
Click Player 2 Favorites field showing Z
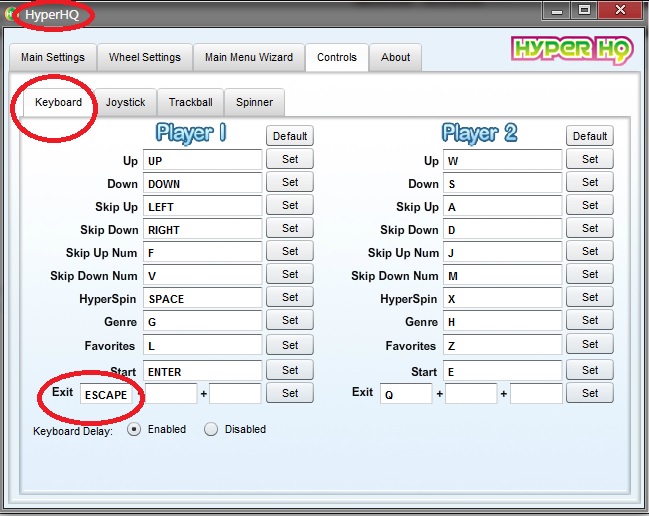point(502,345)
